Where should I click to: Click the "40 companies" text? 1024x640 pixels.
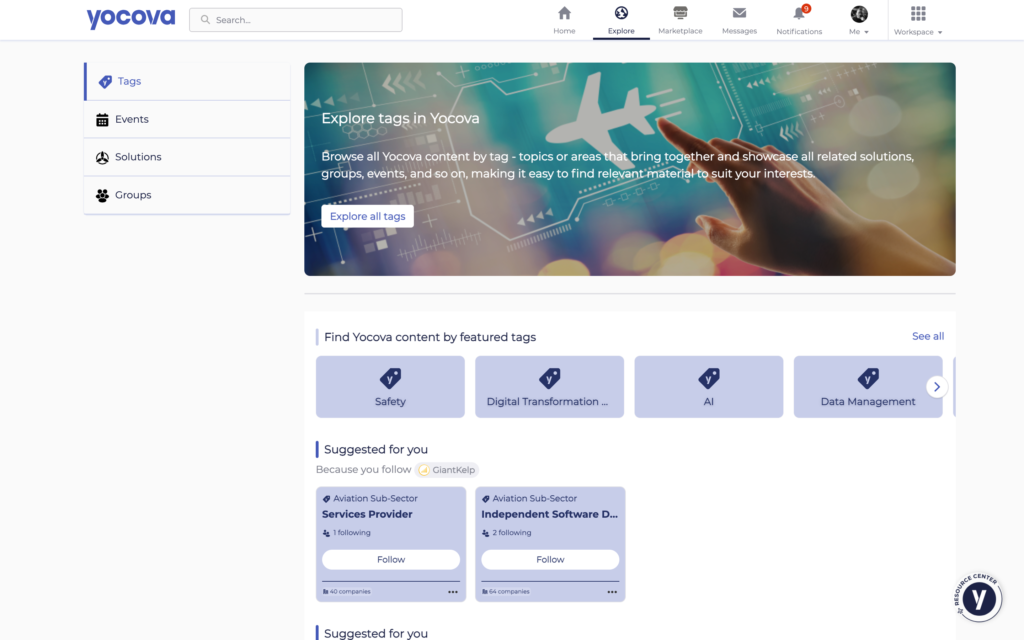tap(350, 592)
